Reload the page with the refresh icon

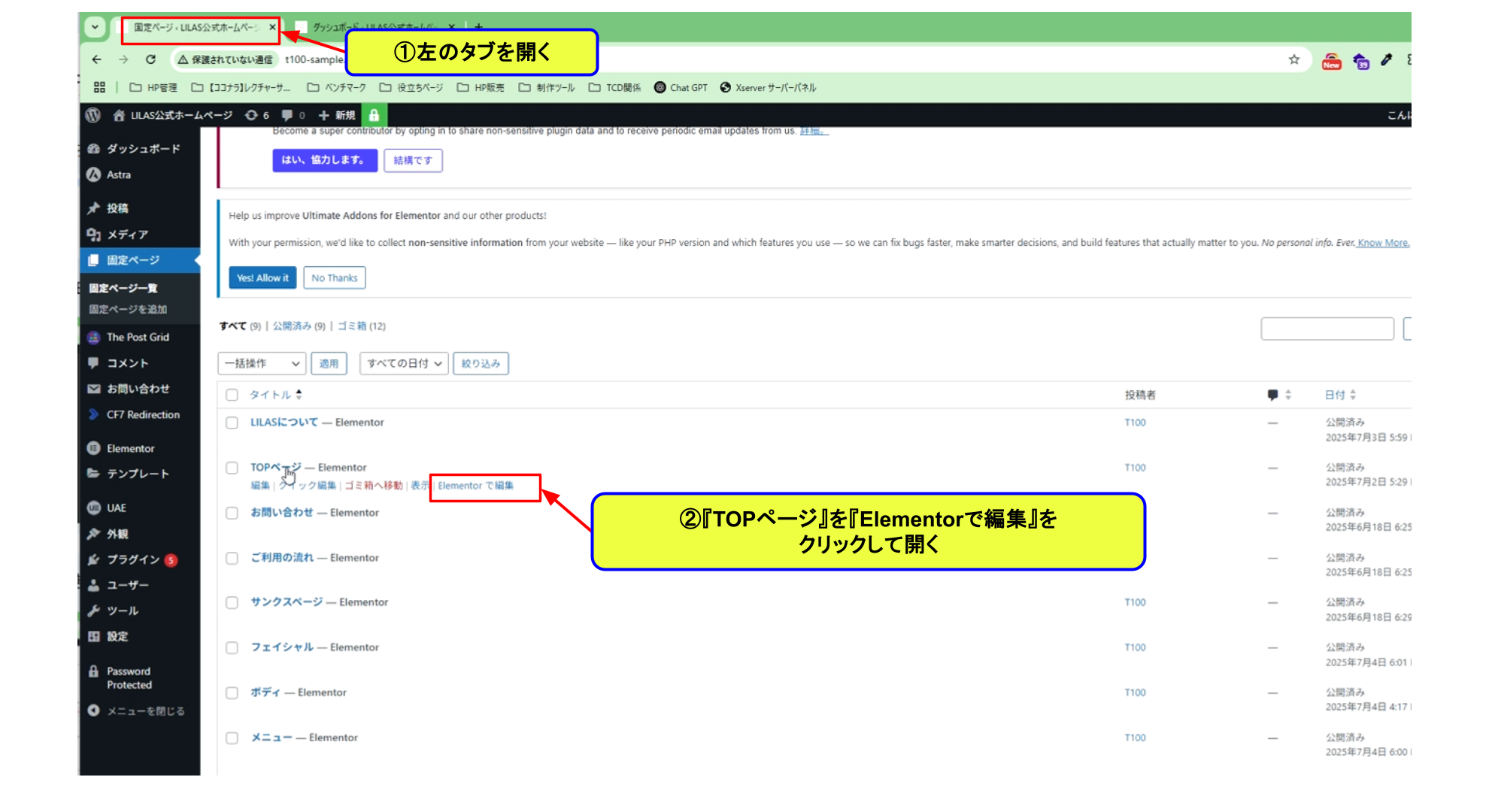(150, 59)
